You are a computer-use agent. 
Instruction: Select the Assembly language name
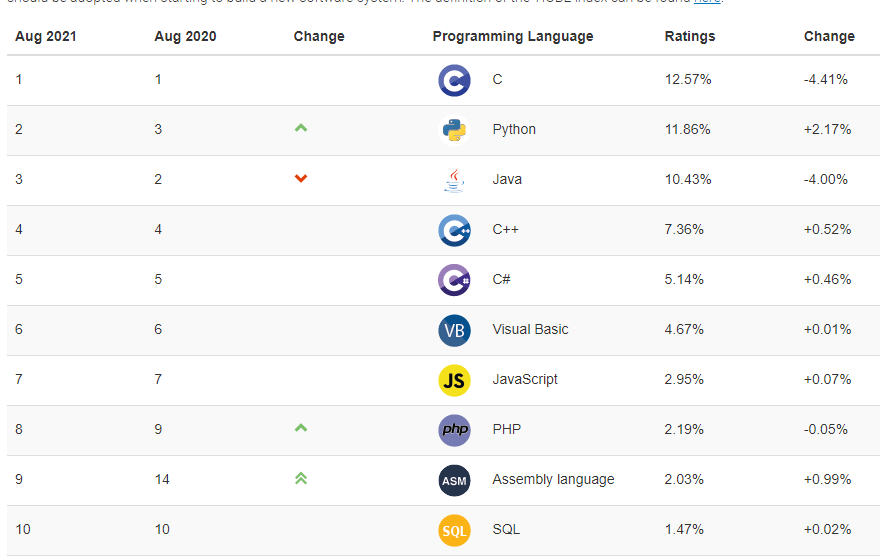553,479
